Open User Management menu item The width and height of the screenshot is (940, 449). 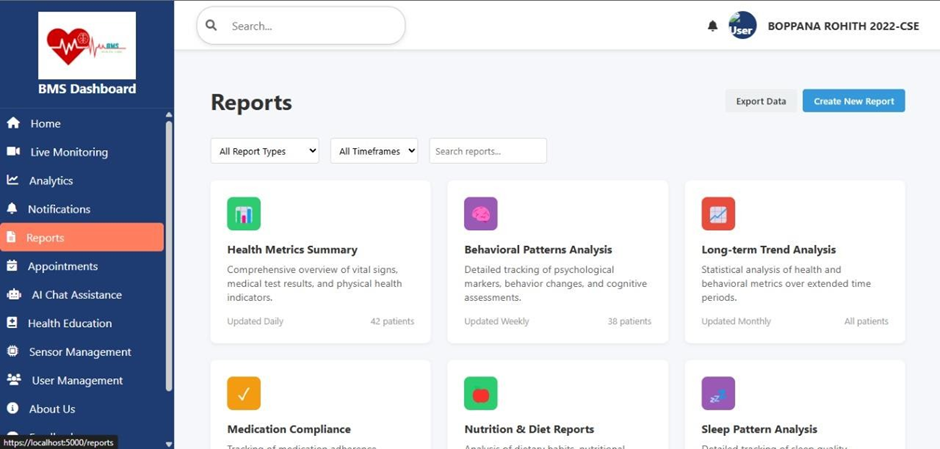[x=83, y=380]
